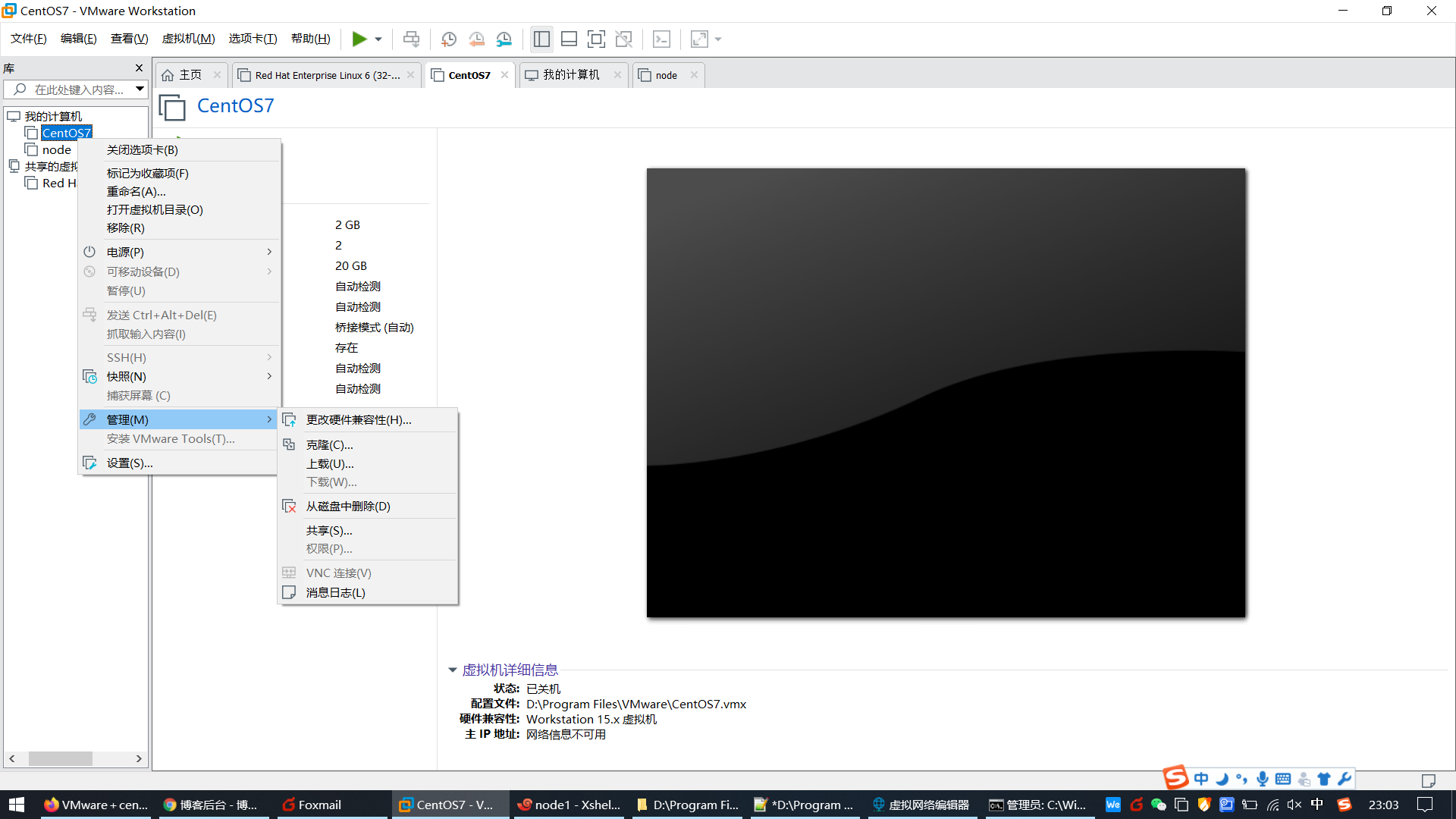1456x819 pixels.
Task: Open the snapshot manager wrench-clock icon
Action: pyautogui.click(x=504, y=39)
